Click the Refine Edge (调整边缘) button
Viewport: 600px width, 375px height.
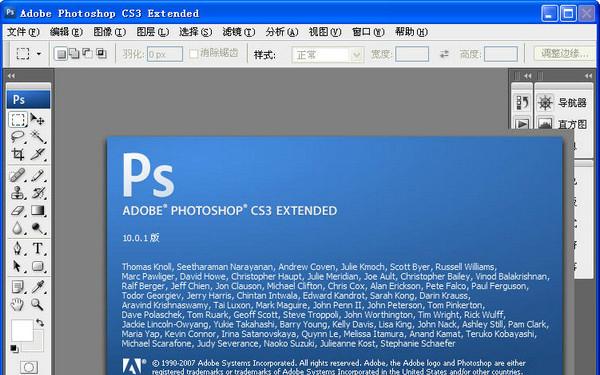coord(565,54)
